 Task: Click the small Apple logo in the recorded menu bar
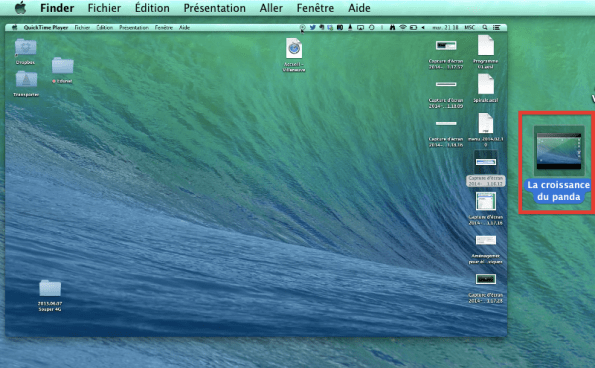pos(15,27)
